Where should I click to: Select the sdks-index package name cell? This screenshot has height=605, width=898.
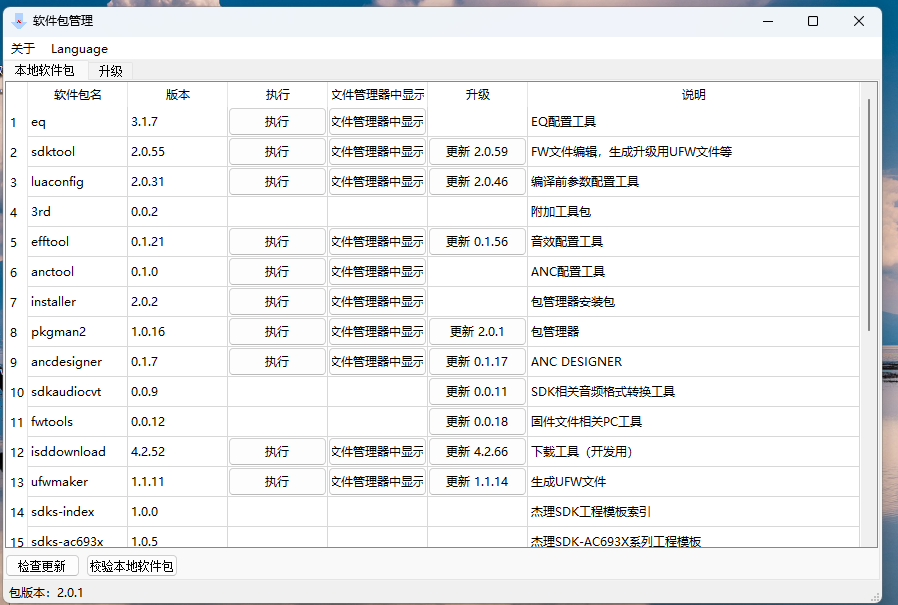pyautogui.click(x=77, y=512)
